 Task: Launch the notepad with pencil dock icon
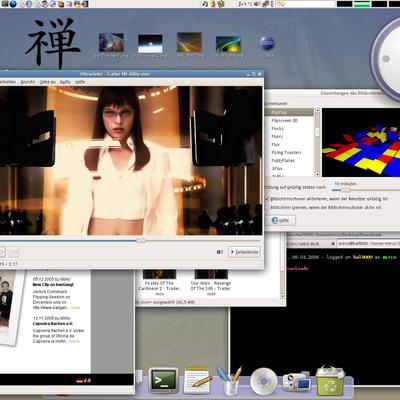click(197, 380)
